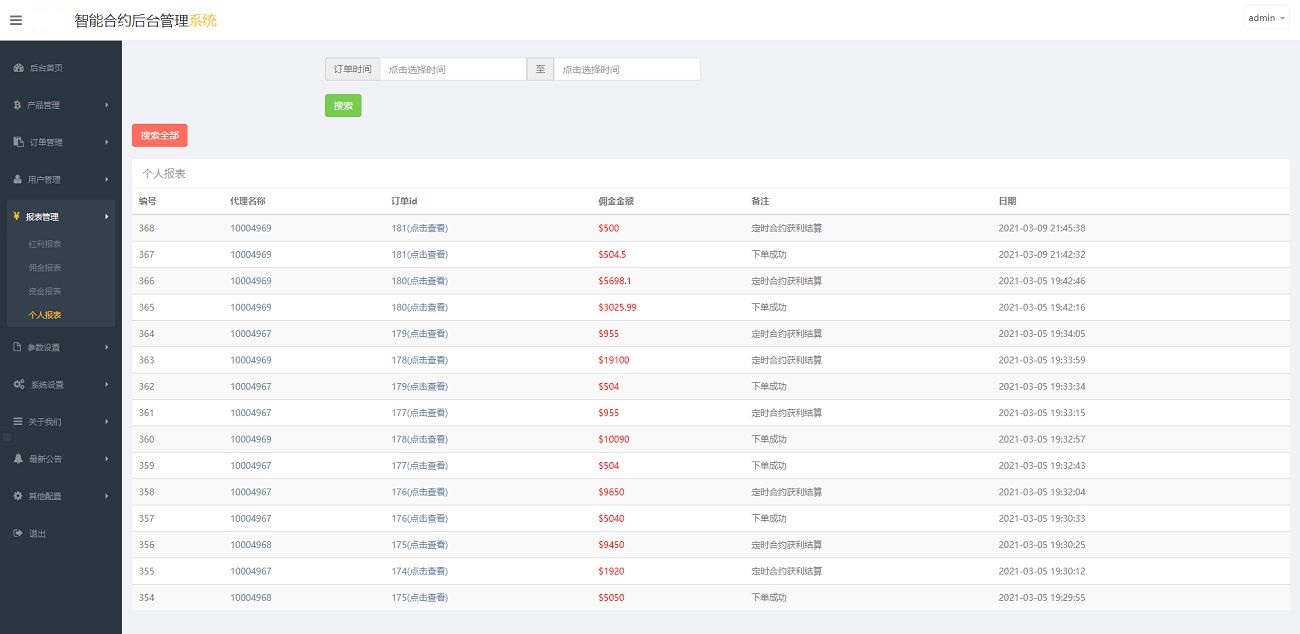Click the date 2021-03-09 21:45:38
This screenshot has width=1300, height=634.
click(x=1042, y=228)
